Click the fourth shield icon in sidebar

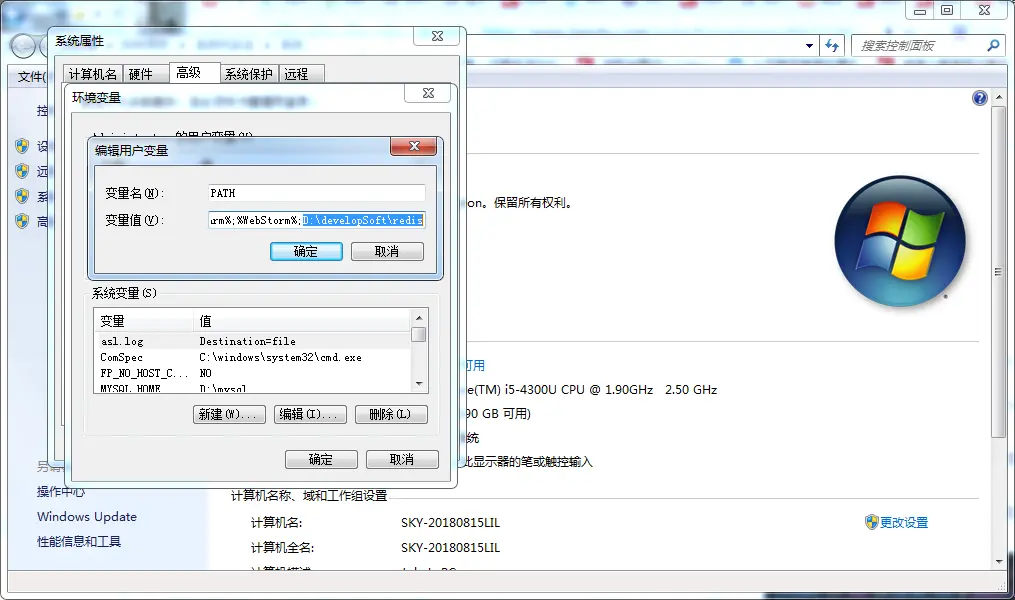click(22, 221)
